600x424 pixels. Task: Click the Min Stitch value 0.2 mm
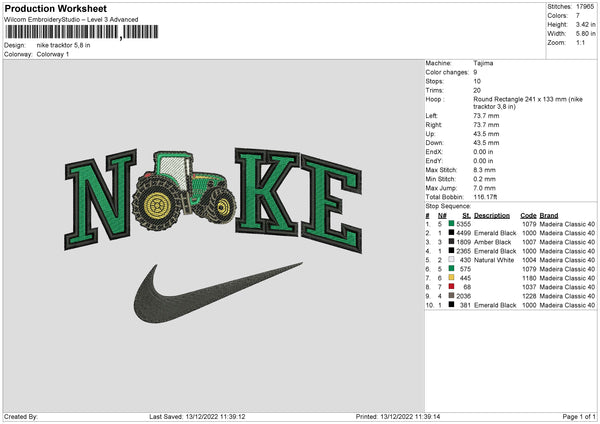pos(484,179)
